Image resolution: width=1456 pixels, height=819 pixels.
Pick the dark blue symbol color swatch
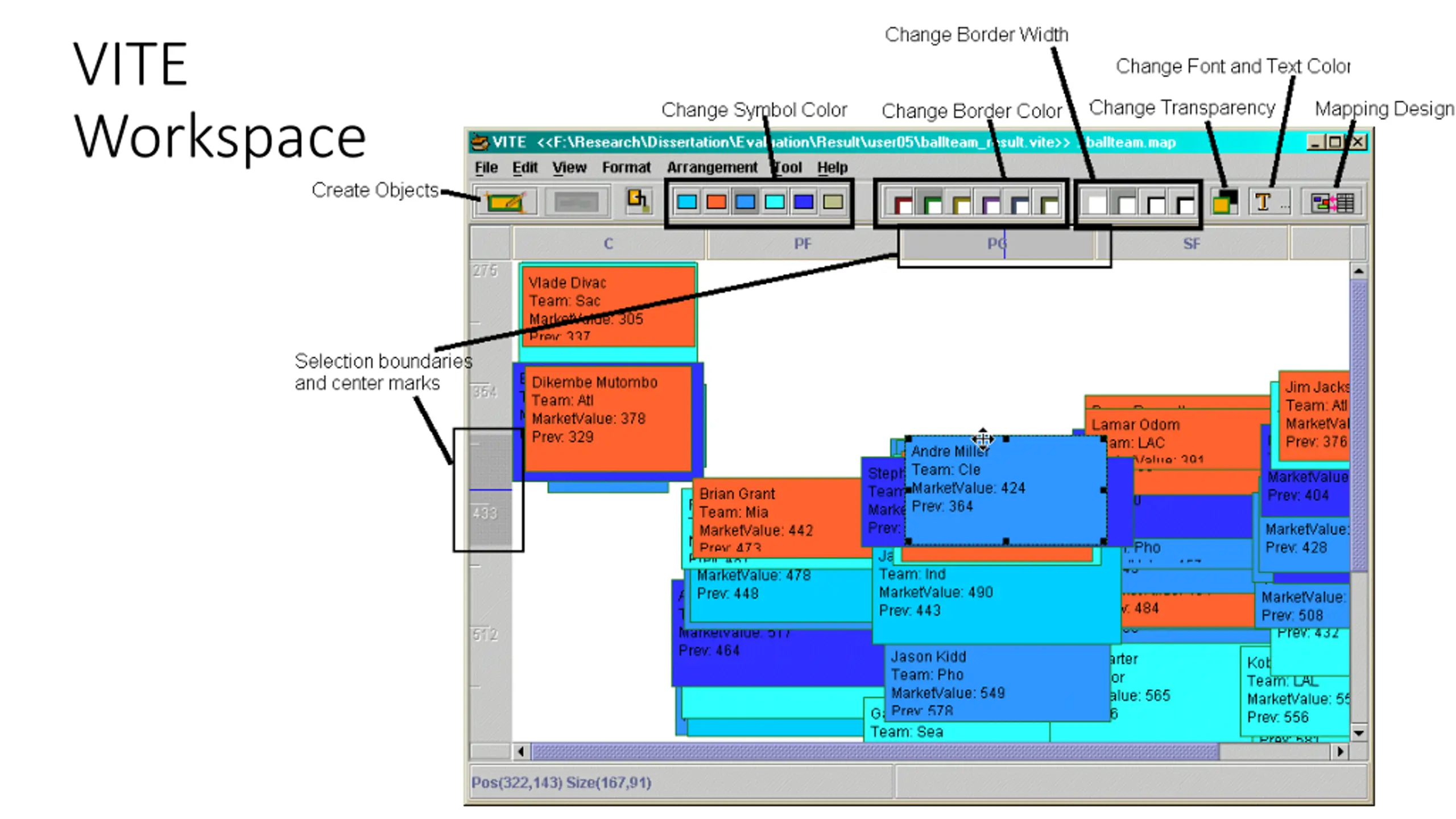coord(803,202)
